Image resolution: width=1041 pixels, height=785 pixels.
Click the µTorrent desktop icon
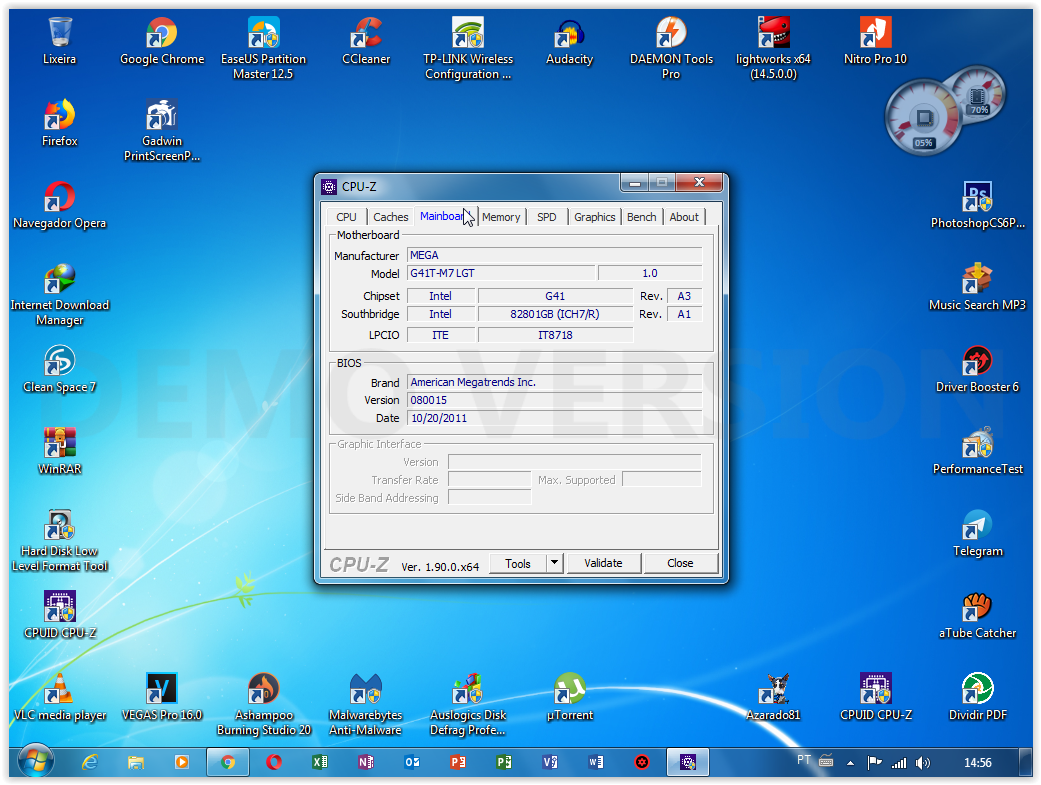click(570, 697)
